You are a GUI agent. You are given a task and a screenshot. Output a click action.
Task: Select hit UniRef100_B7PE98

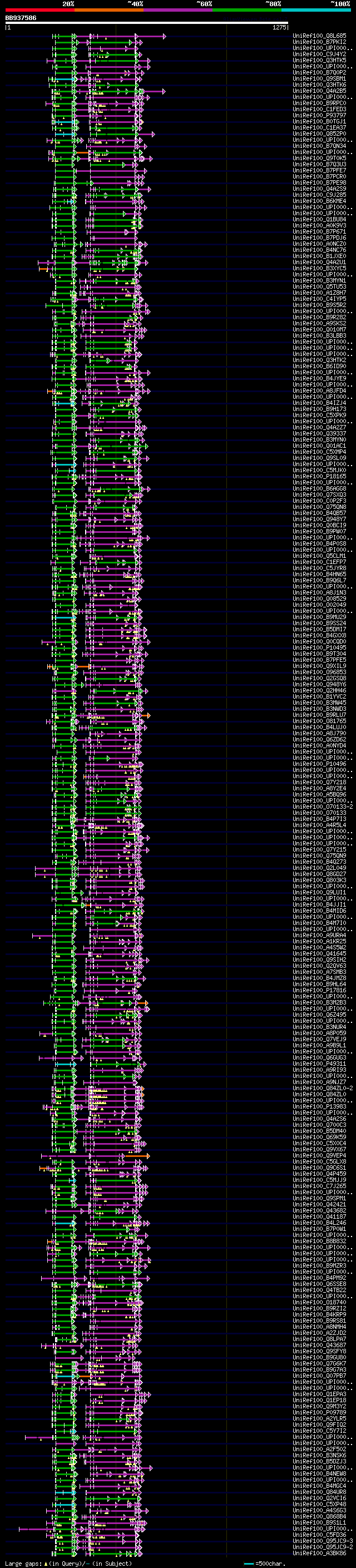click(319, 182)
